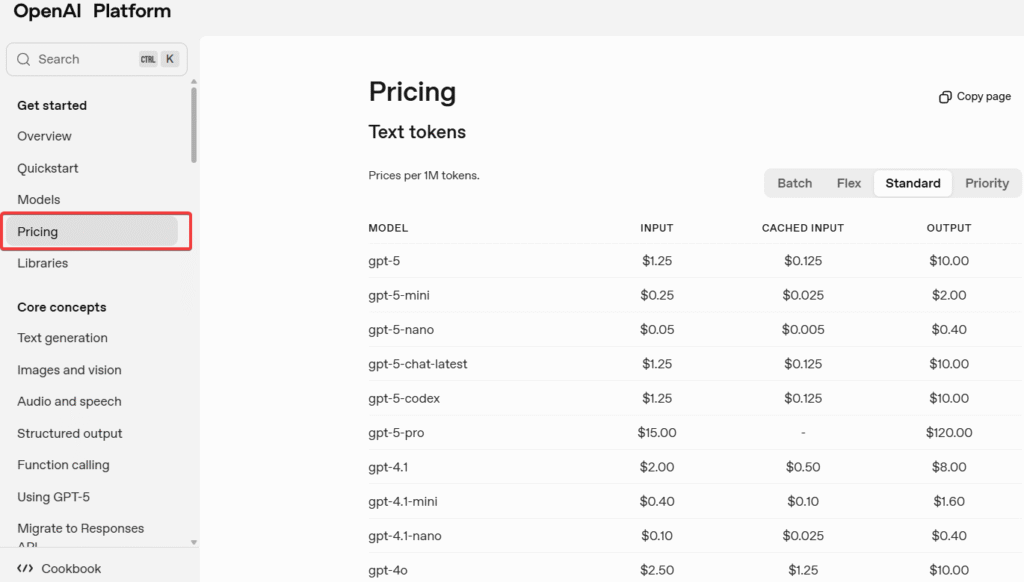The height and width of the screenshot is (582, 1024).
Task: Click the magnifier icon in the search box
Action: tap(24, 60)
